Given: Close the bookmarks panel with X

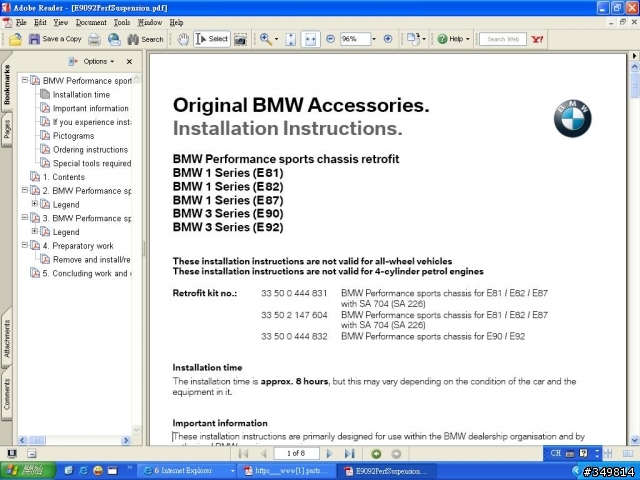Looking at the screenshot, I should click(x=129, y=62).
